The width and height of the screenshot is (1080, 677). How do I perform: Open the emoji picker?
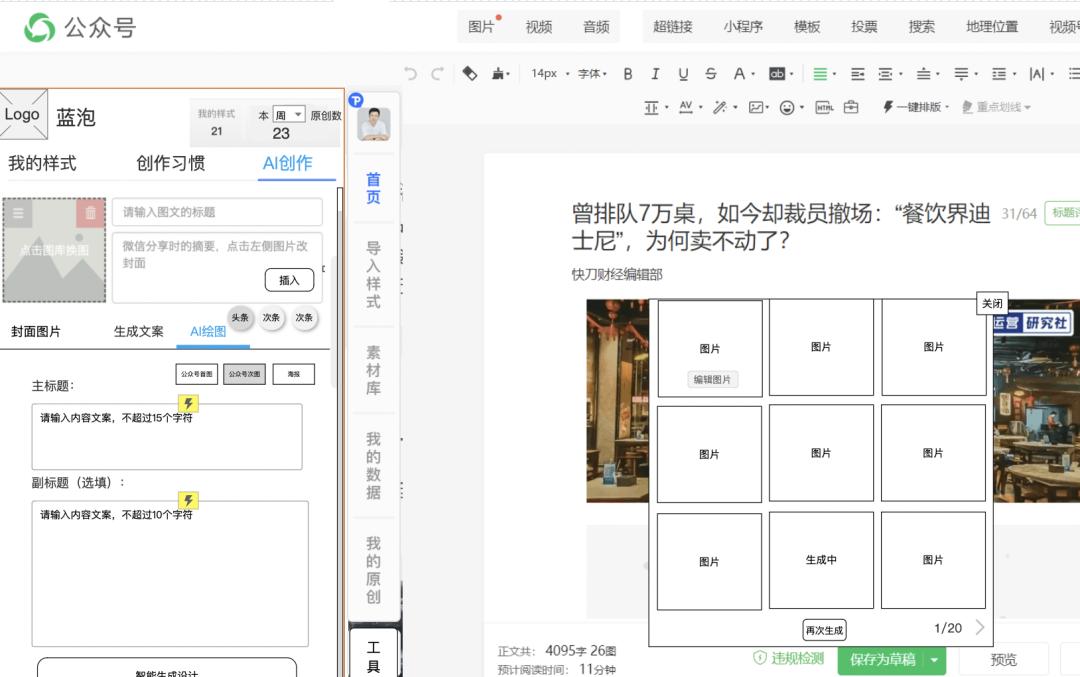(x=787, y=107)
